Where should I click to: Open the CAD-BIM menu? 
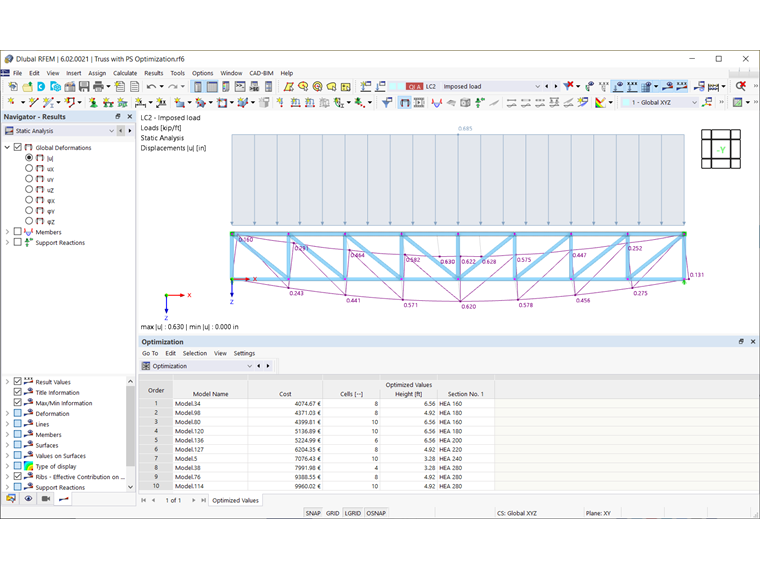click(261, 73)
